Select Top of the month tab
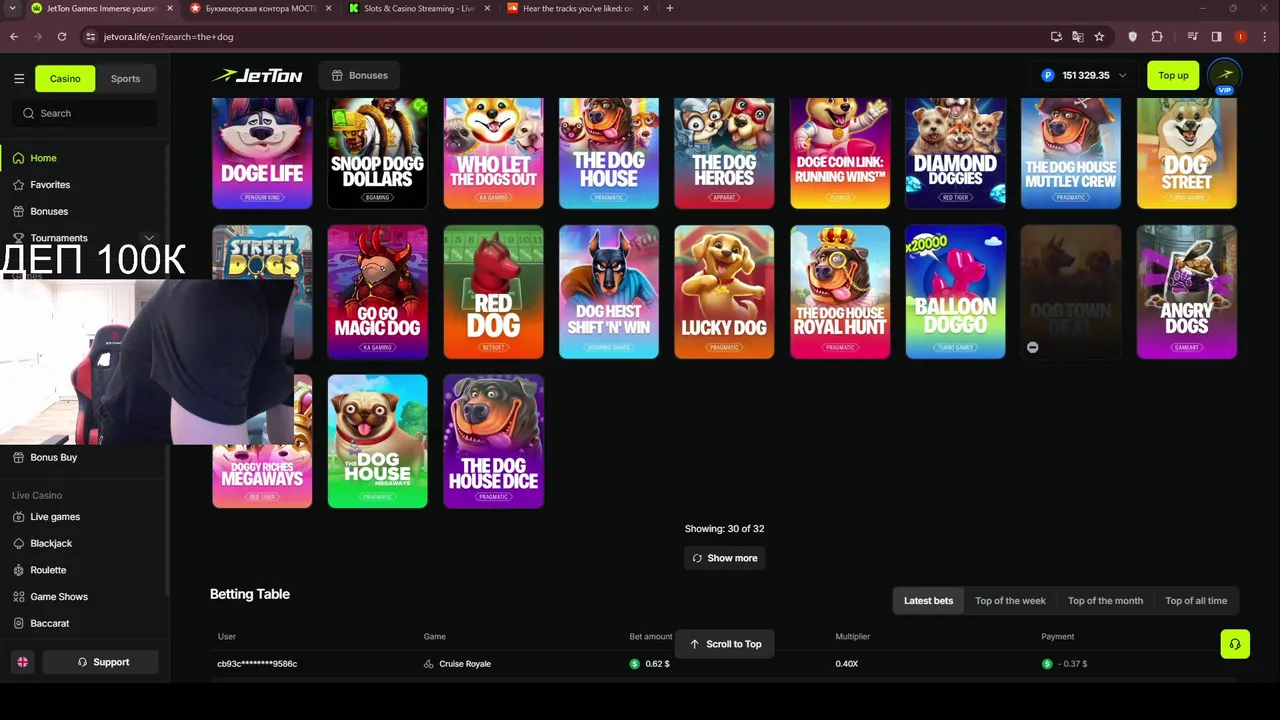Viewport: 1280px width, 720px height. [1105, 601]
